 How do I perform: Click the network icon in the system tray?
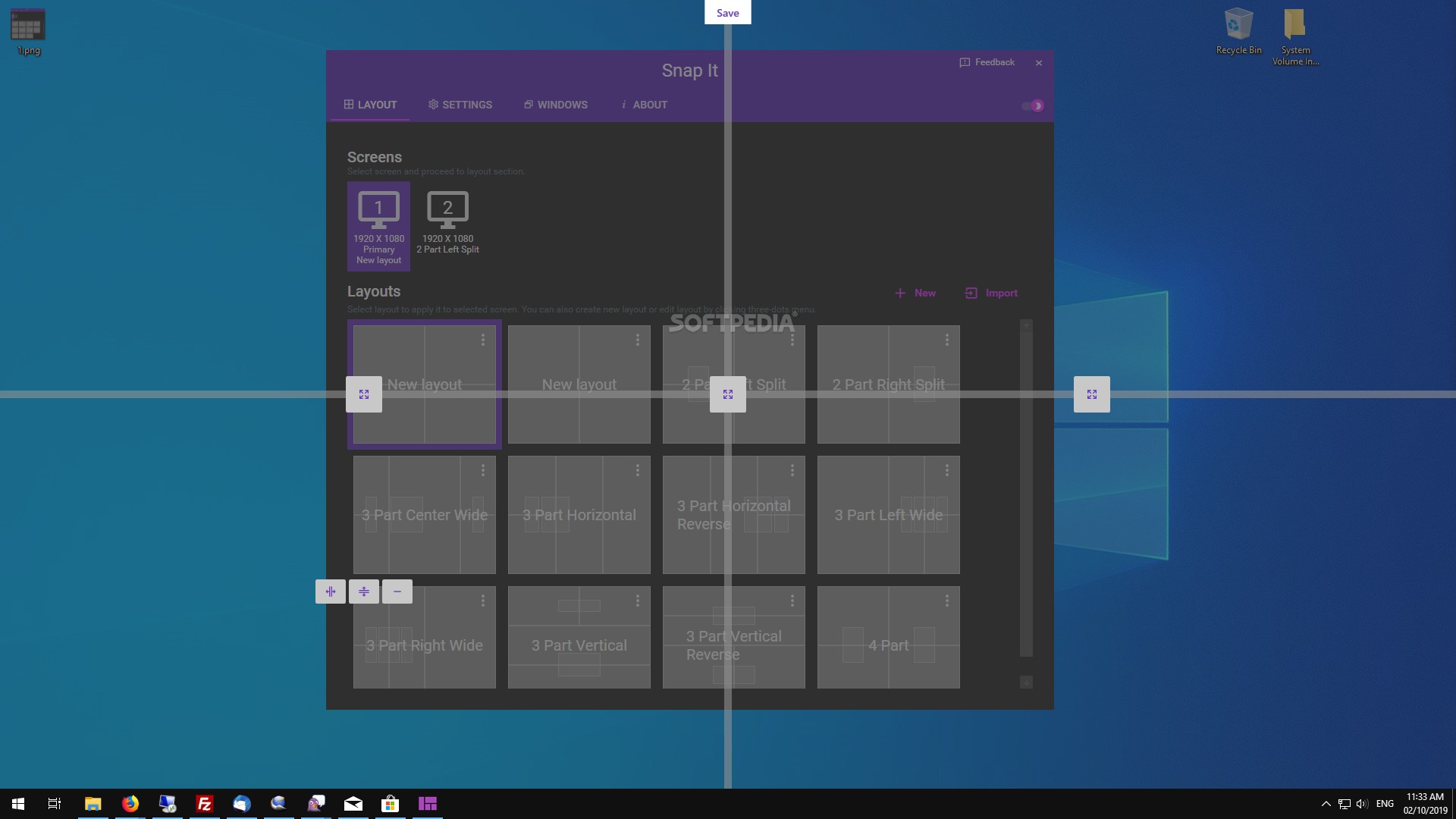tap(1344, 804)
